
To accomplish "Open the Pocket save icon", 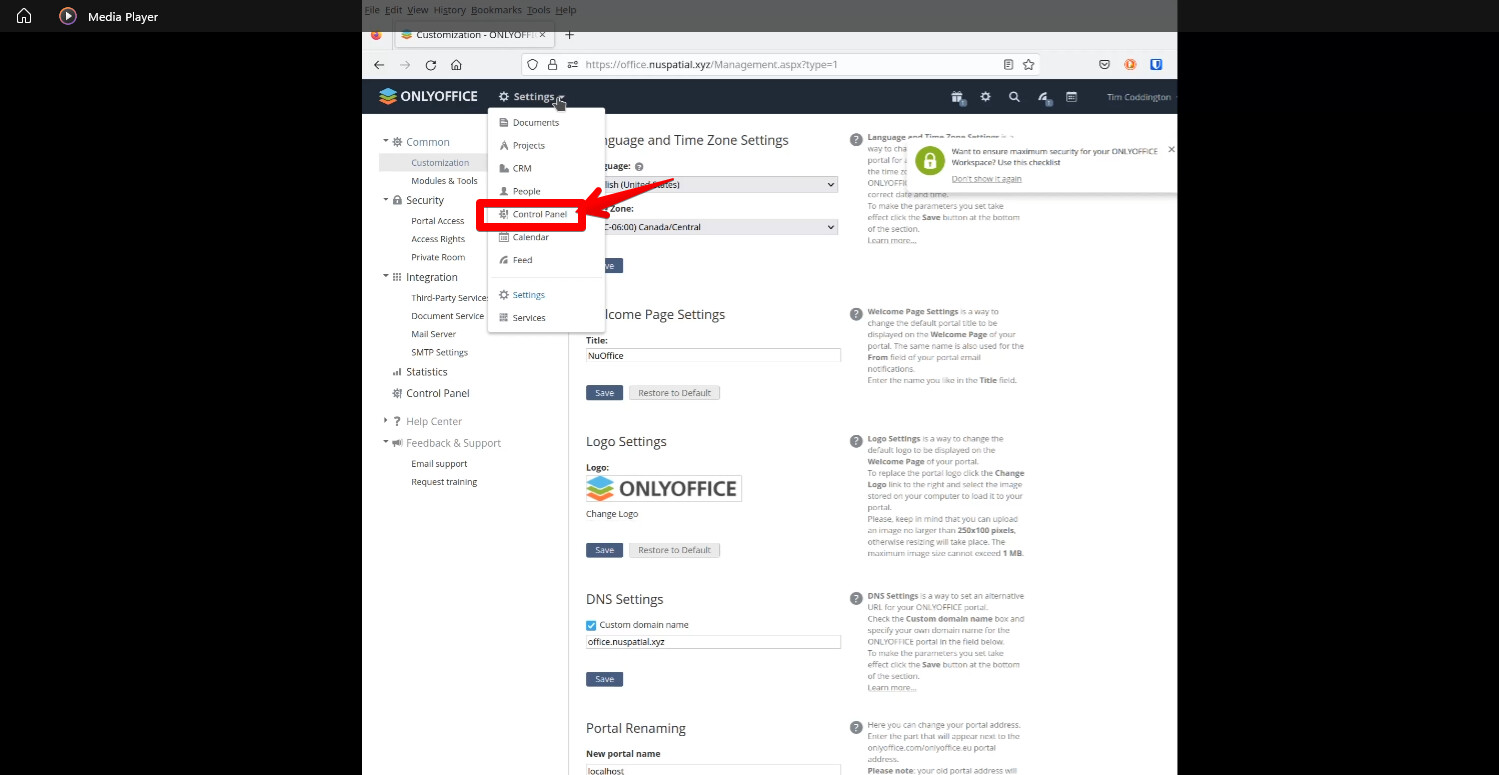I will coord(1104,64).
